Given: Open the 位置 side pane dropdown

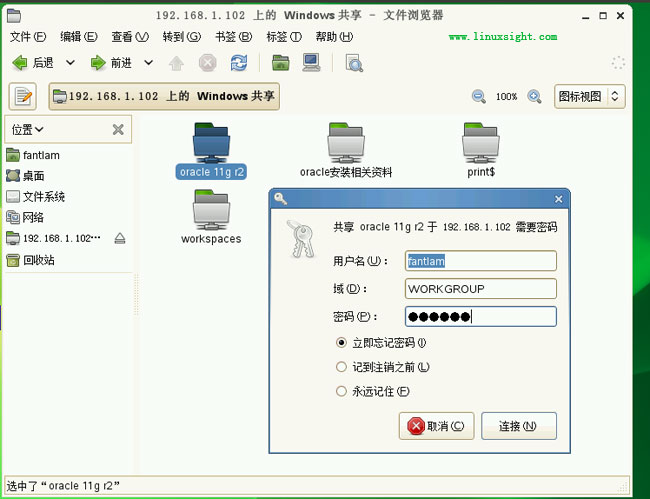Looking at the screenshot, I should point(27,130).
